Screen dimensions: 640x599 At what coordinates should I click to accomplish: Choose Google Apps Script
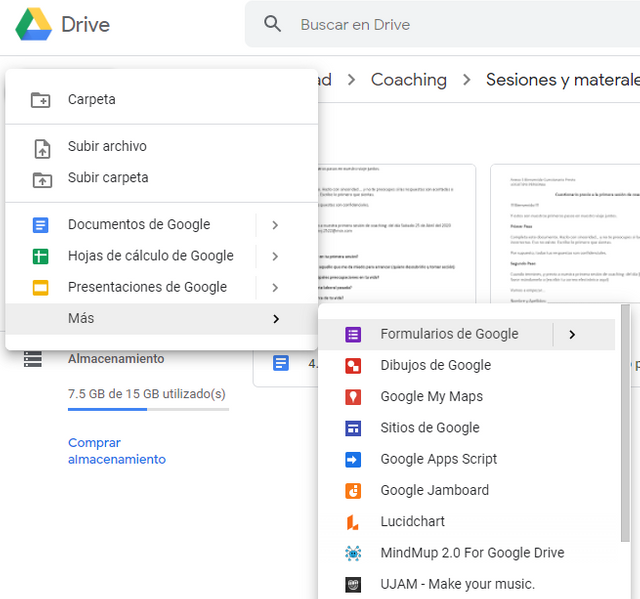point(467,459)
